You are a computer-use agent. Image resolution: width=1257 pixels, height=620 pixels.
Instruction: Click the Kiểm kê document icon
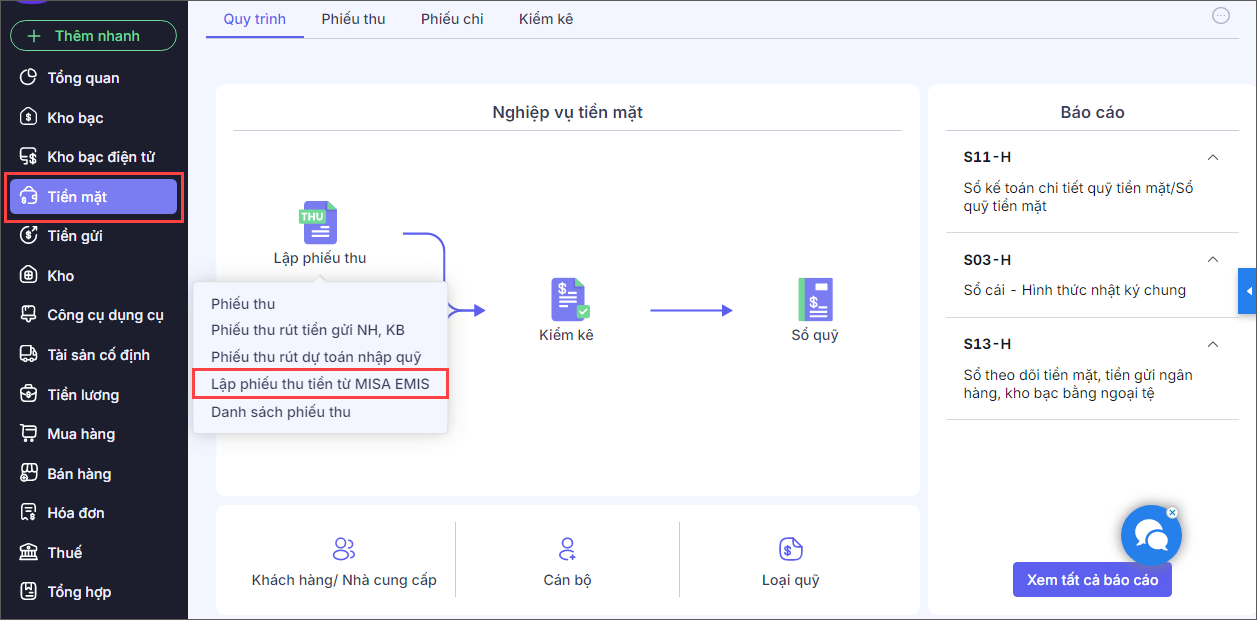click(x=569, y=299)
